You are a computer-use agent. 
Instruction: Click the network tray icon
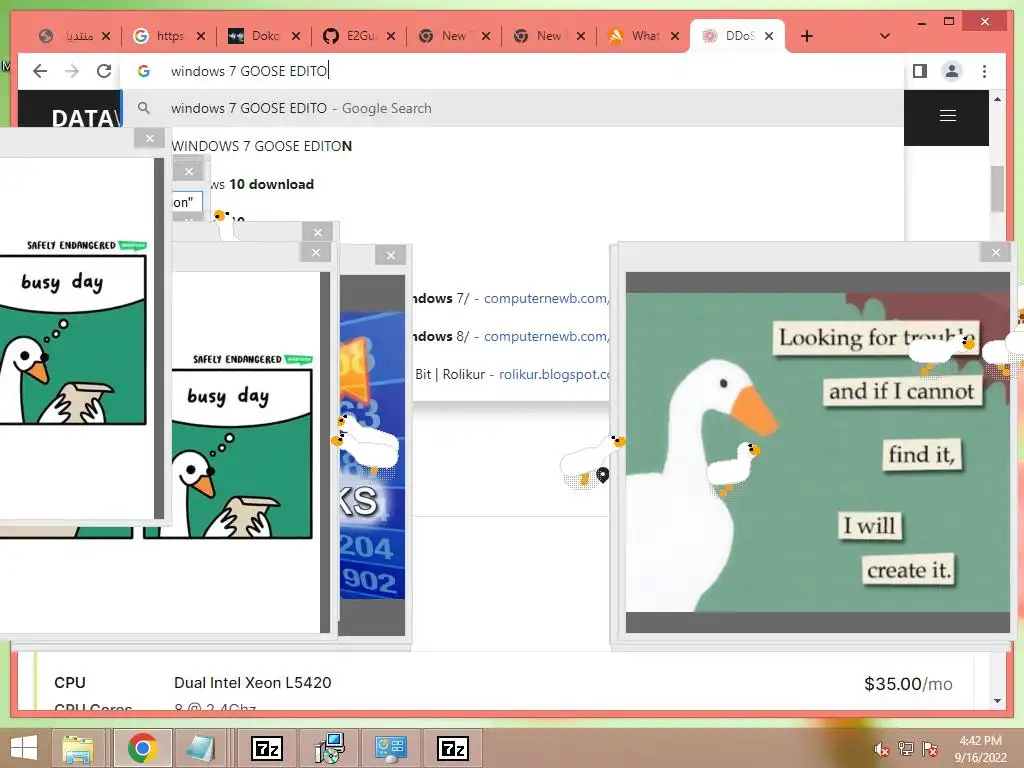click(x=906, y=748)
